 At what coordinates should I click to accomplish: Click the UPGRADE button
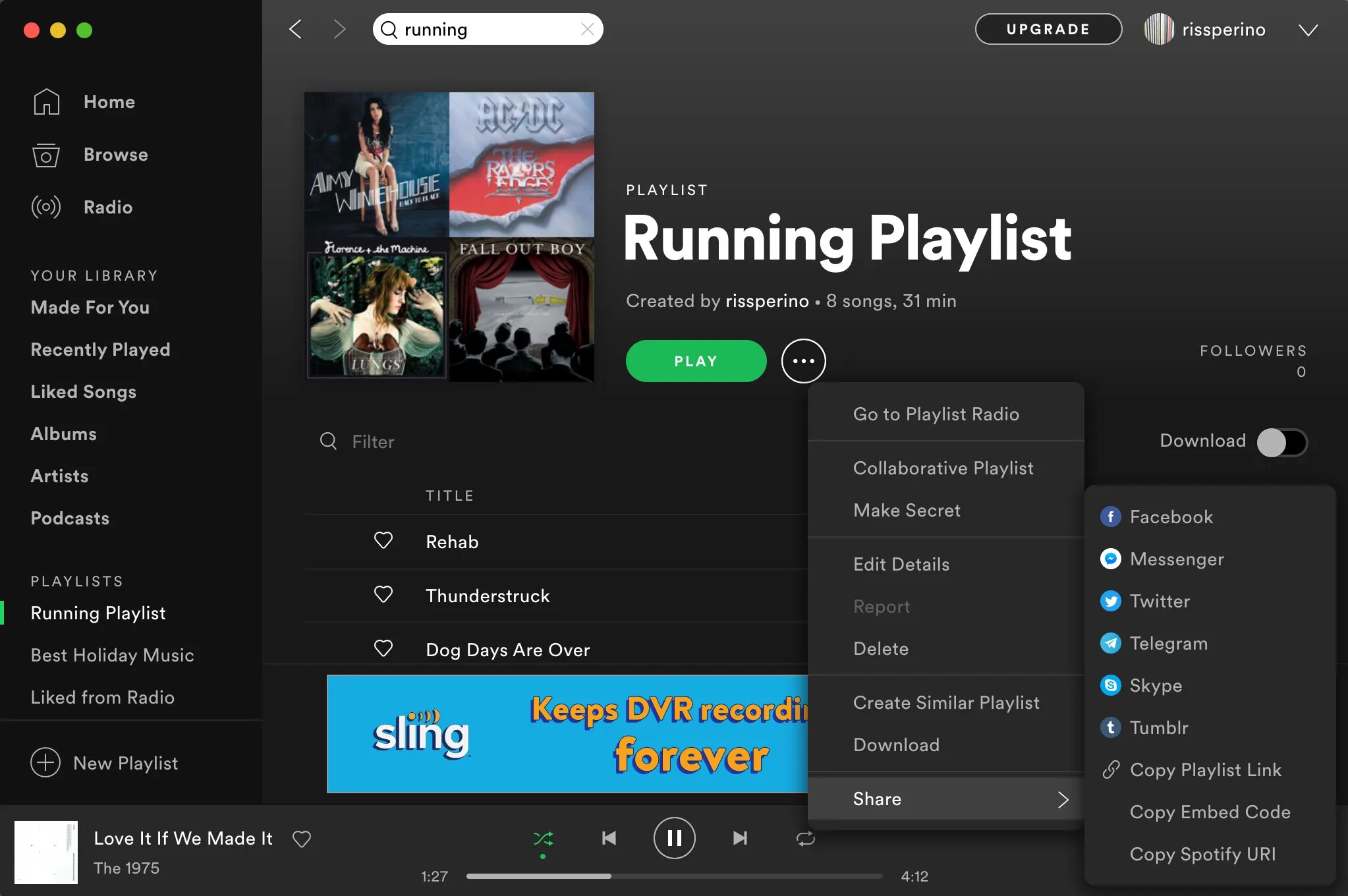[x=1049, y=28]
